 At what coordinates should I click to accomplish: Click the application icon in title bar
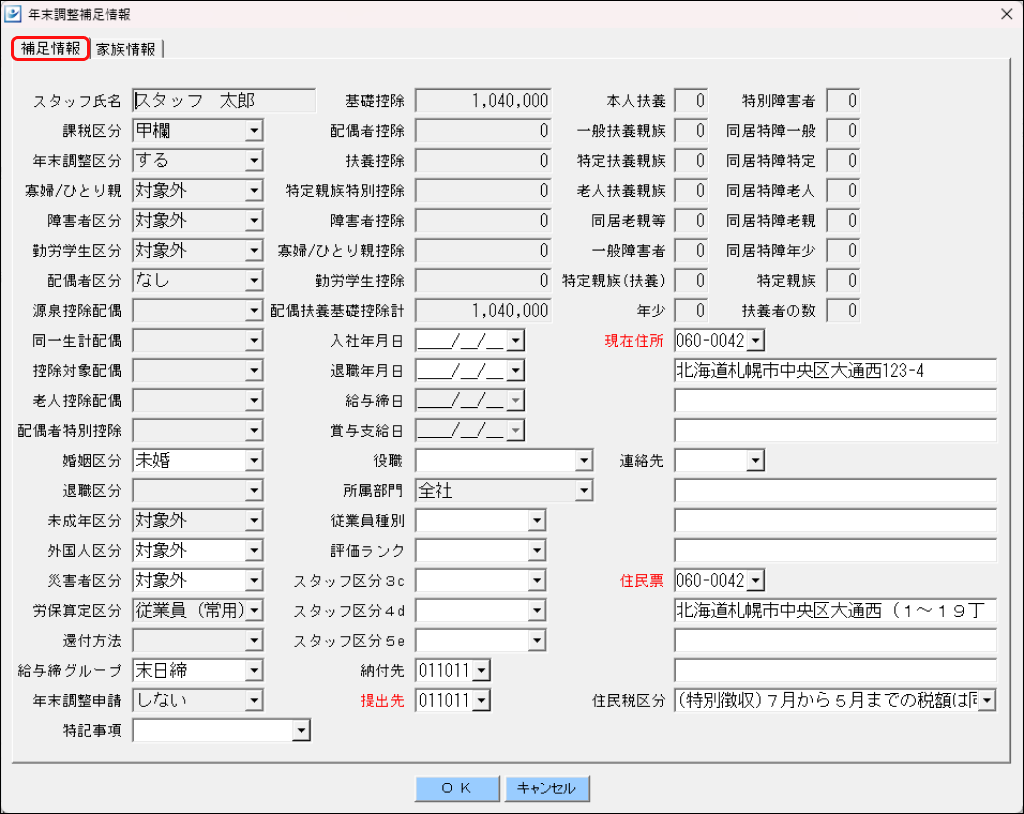(x=12, y=13)
